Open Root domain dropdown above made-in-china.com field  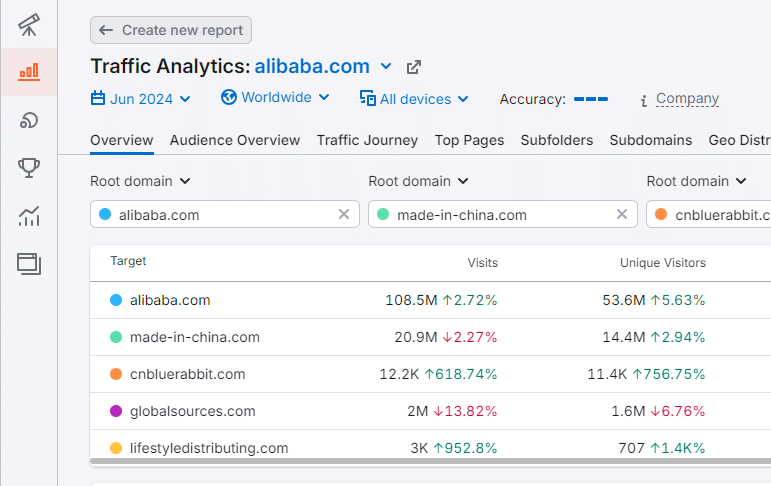pos(418,181)
